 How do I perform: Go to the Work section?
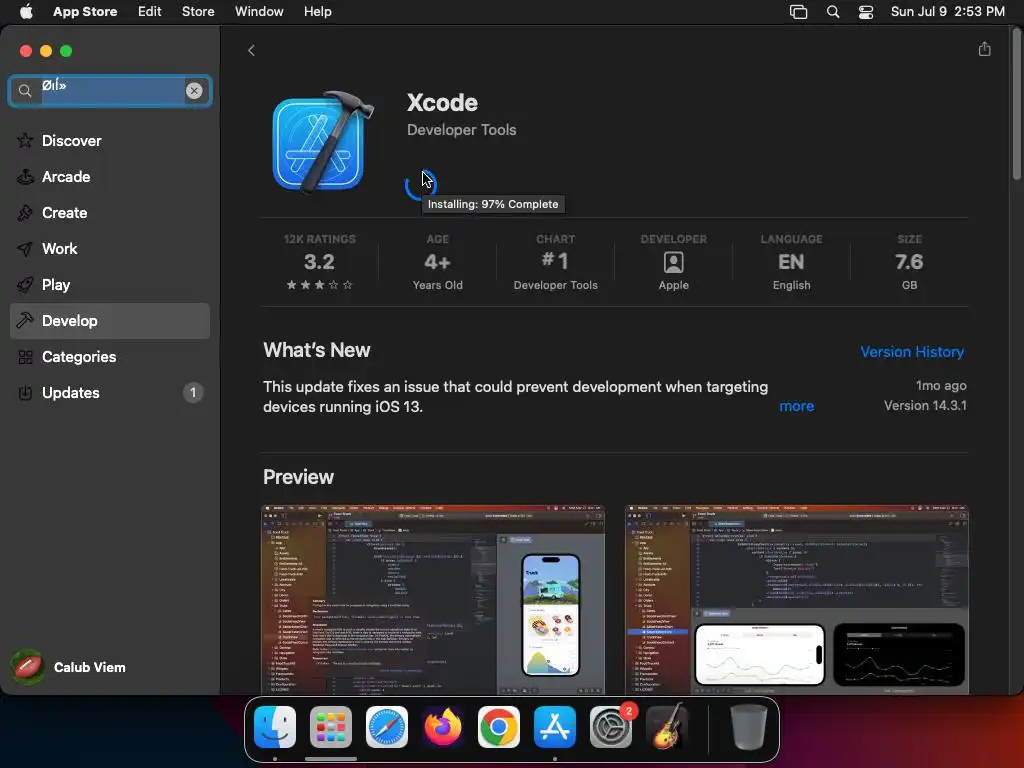point(110,249)
